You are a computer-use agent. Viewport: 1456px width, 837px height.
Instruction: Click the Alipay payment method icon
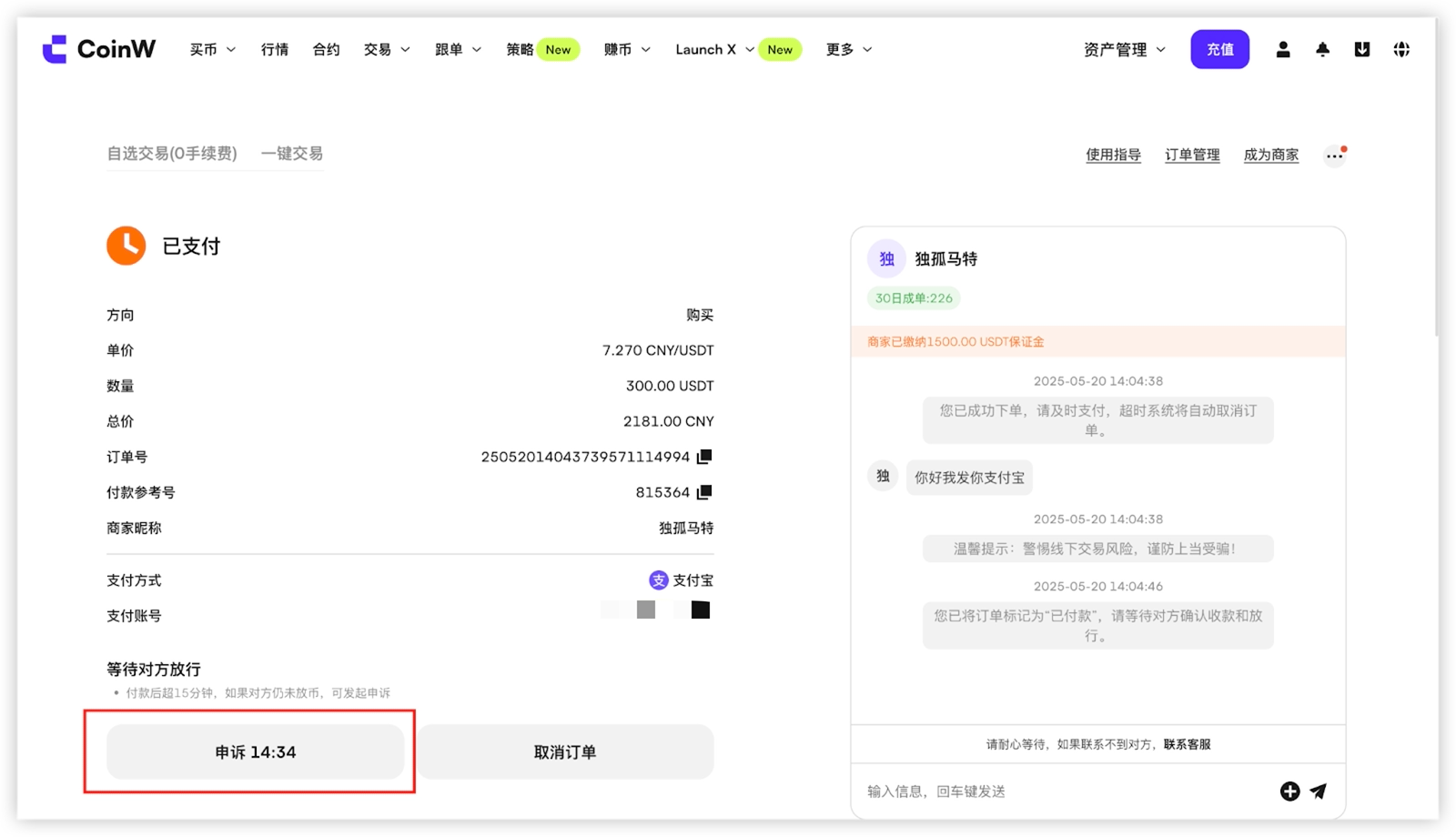tap(658, 580)
